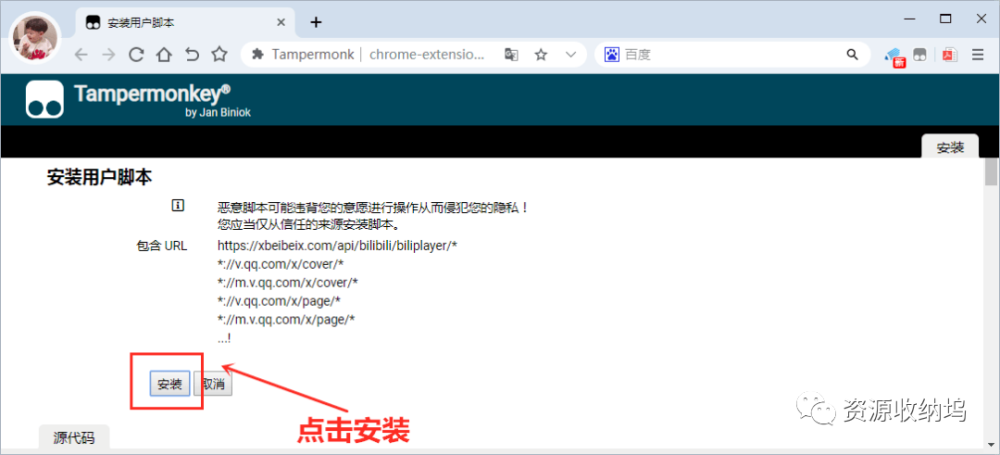Reload the page with refresh icon
The image size is (1000, 455).
click(136, 55)
